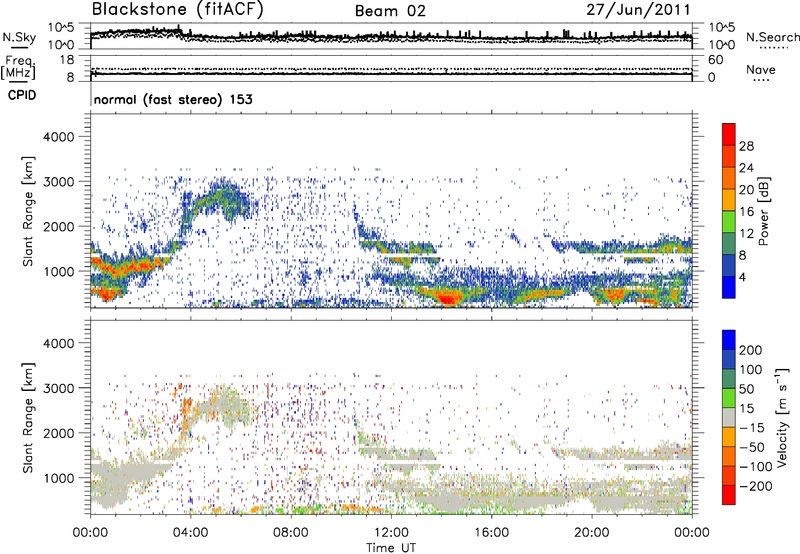The image size is (800, 554).
Task: Click the blue bottom of the Power color bar
Action: [729, 287]
